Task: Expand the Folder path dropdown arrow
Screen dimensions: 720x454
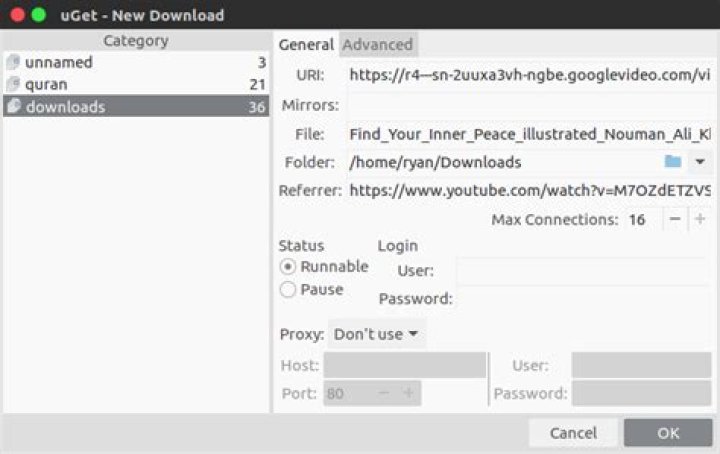Action: (x=700, y=162)
